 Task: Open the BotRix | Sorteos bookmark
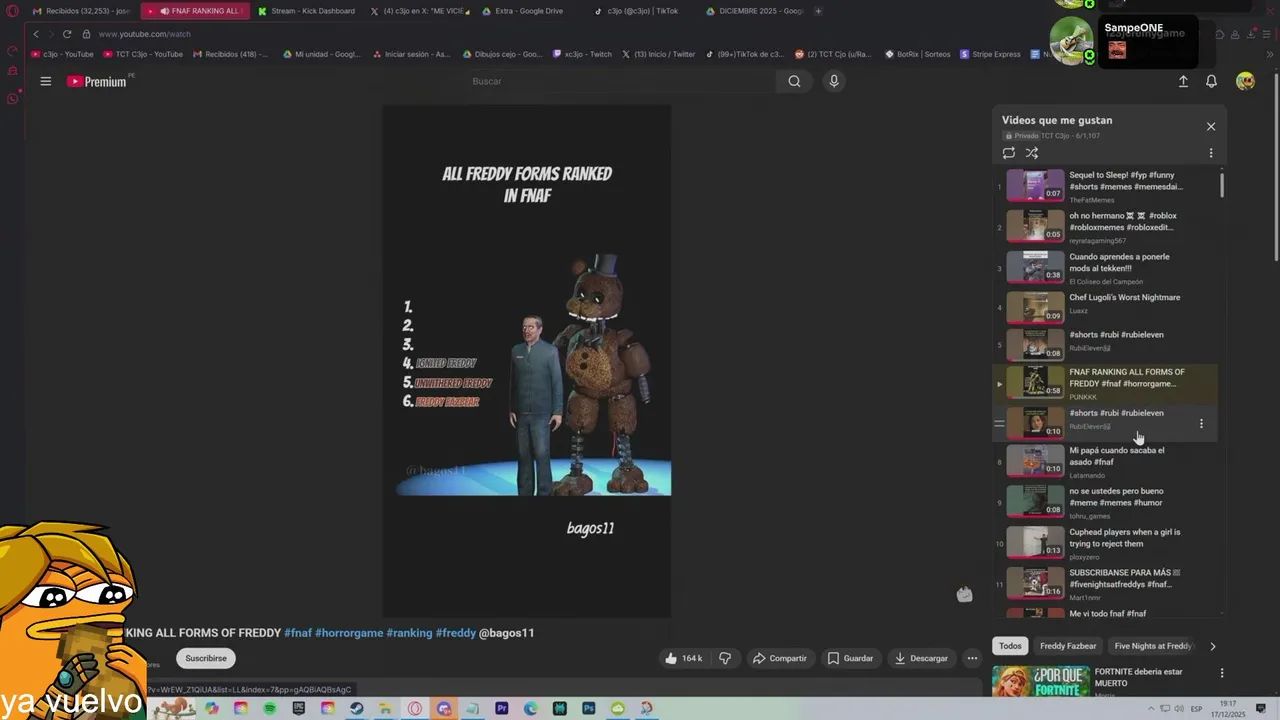tap(918, 54)
